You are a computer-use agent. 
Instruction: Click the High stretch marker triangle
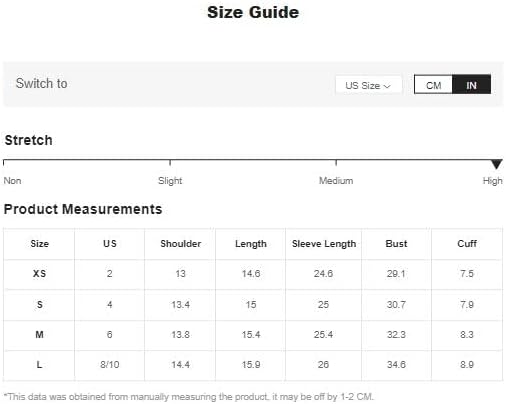[496, 164]
